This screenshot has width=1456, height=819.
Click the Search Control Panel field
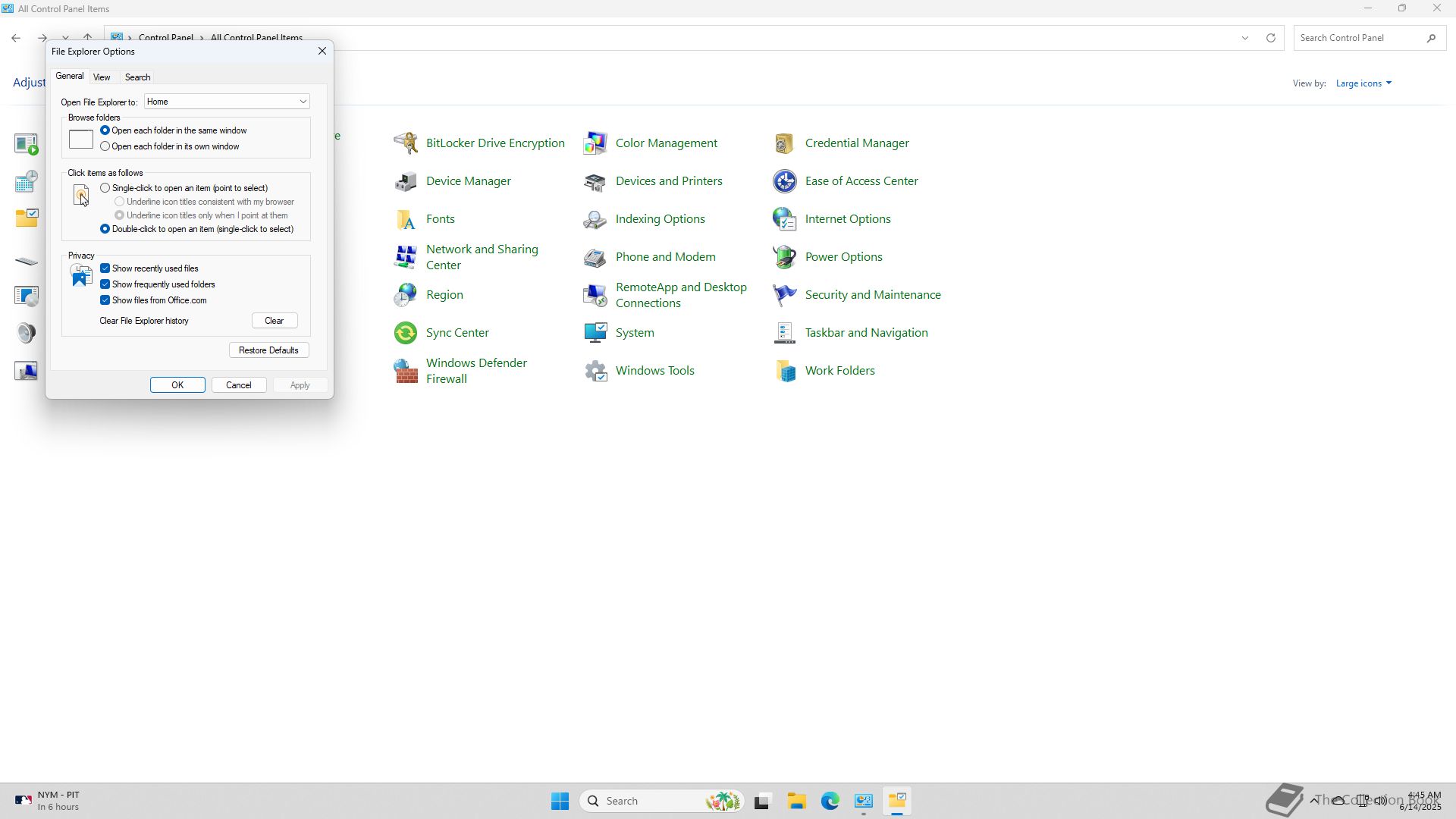1357,38
